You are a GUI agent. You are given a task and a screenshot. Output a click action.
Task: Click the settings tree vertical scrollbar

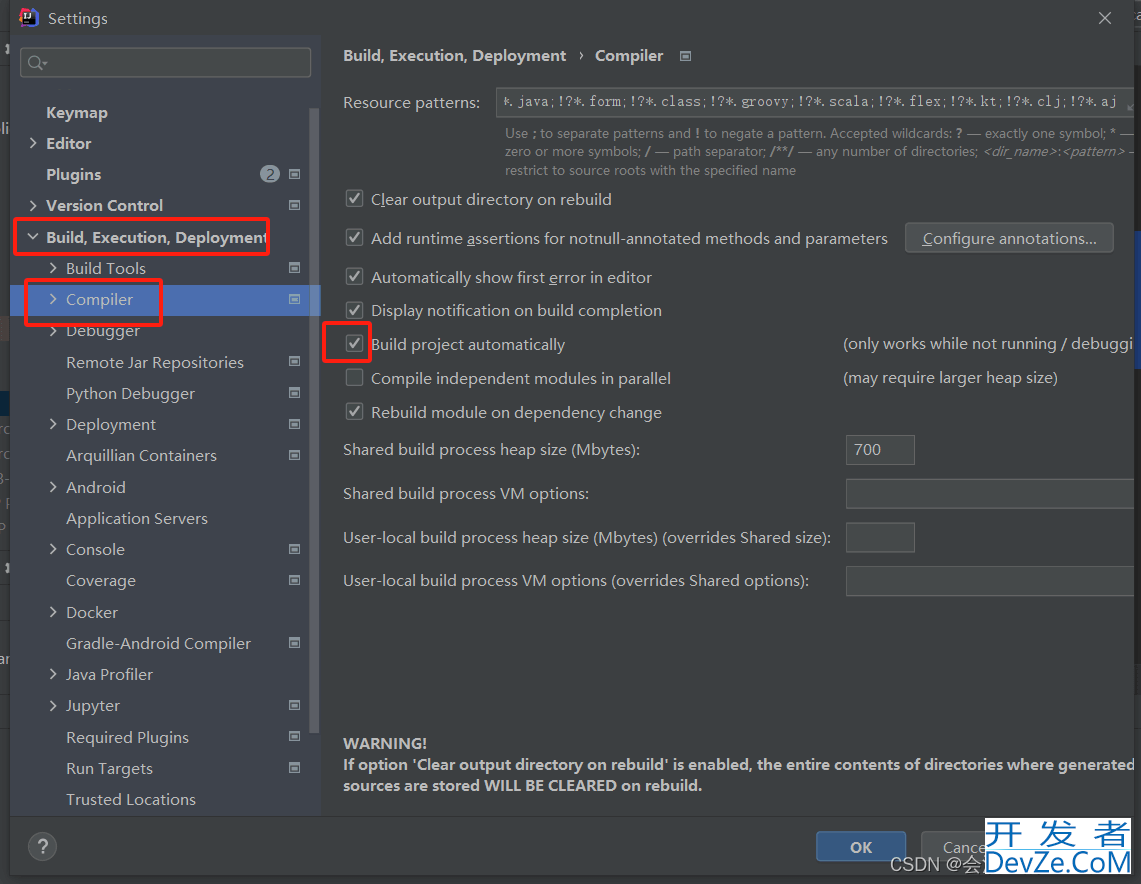click(x=314, y=421)
